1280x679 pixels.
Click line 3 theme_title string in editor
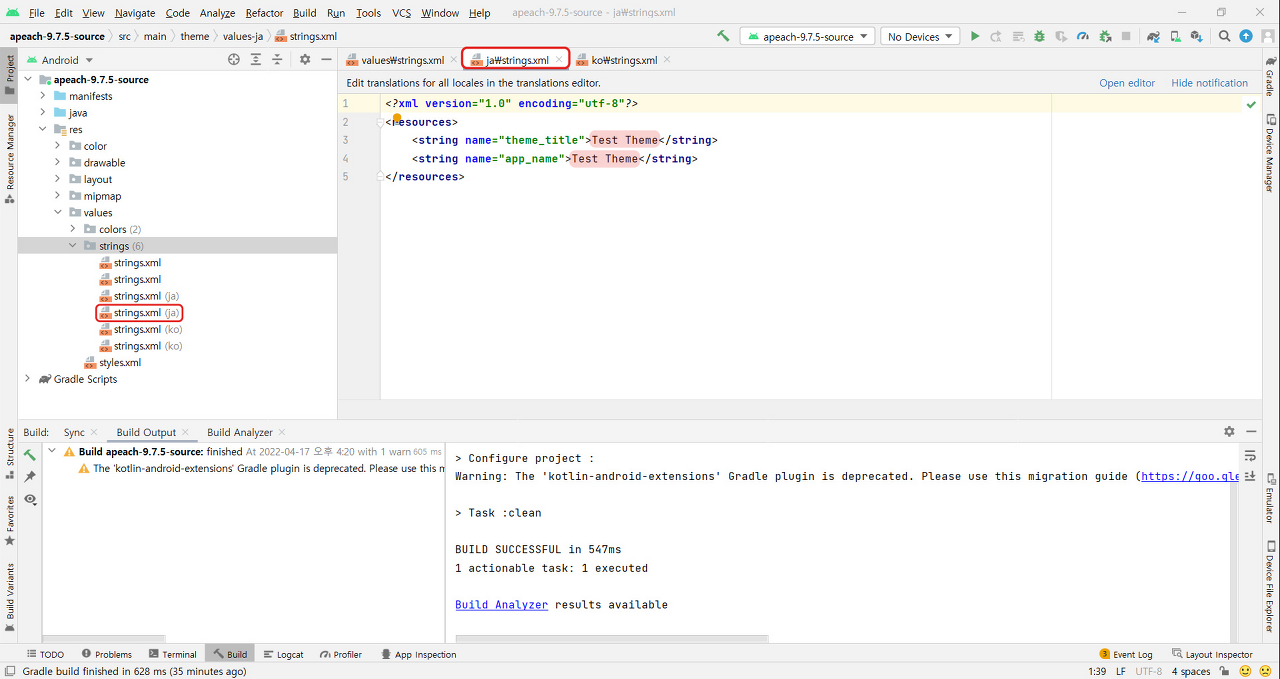click(x=564, y=140)
